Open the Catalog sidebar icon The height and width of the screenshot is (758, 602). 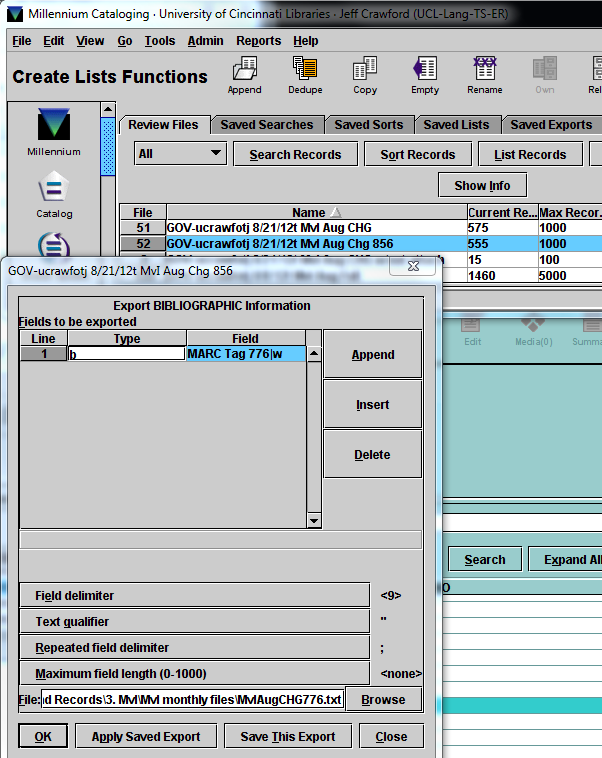coord(54,193)
